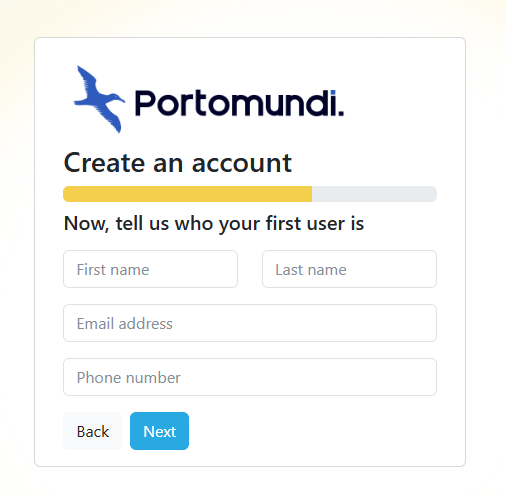Click the blue dot above Portomundi's letter i
505x496 pixels.
(x=333, y=92)
